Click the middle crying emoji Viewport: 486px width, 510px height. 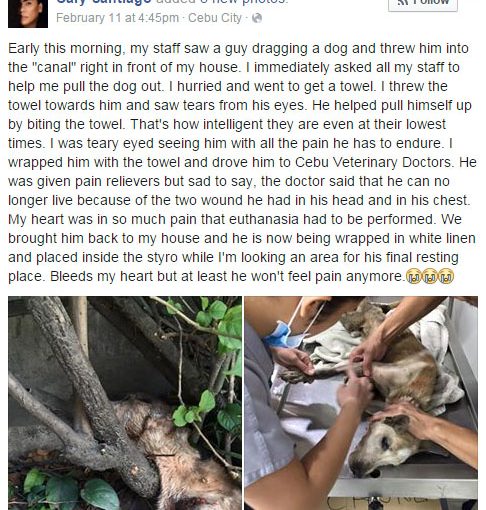(429, 276)
